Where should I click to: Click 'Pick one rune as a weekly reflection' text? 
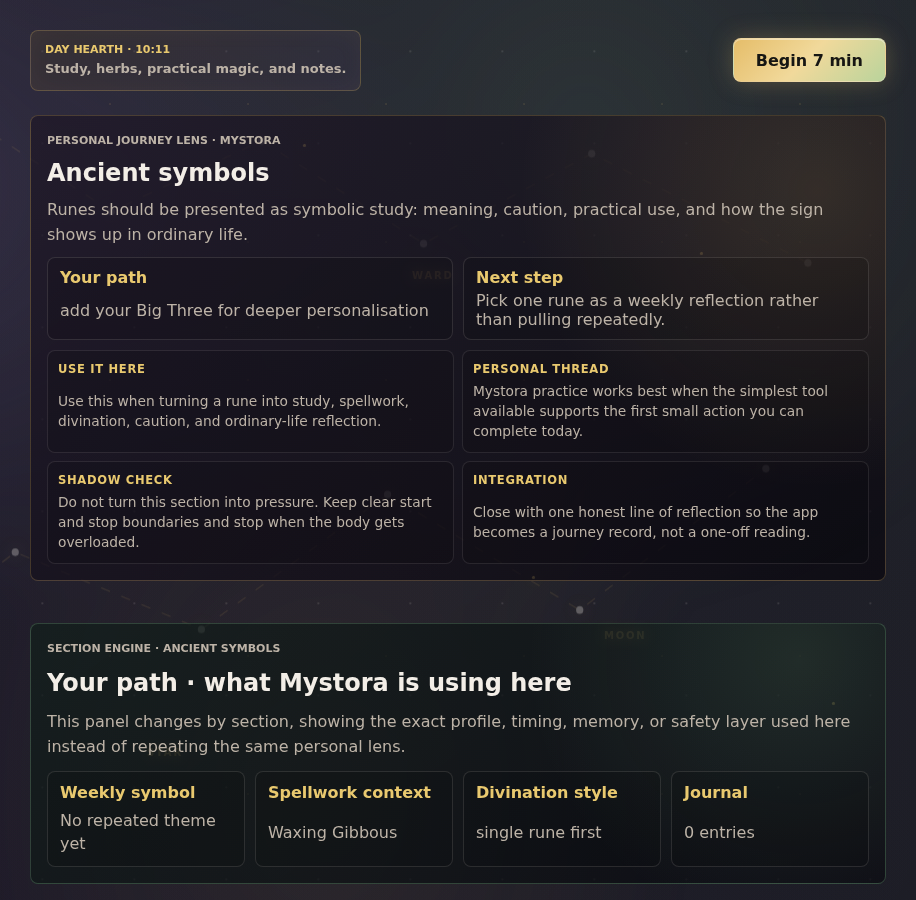pos(647,310)
